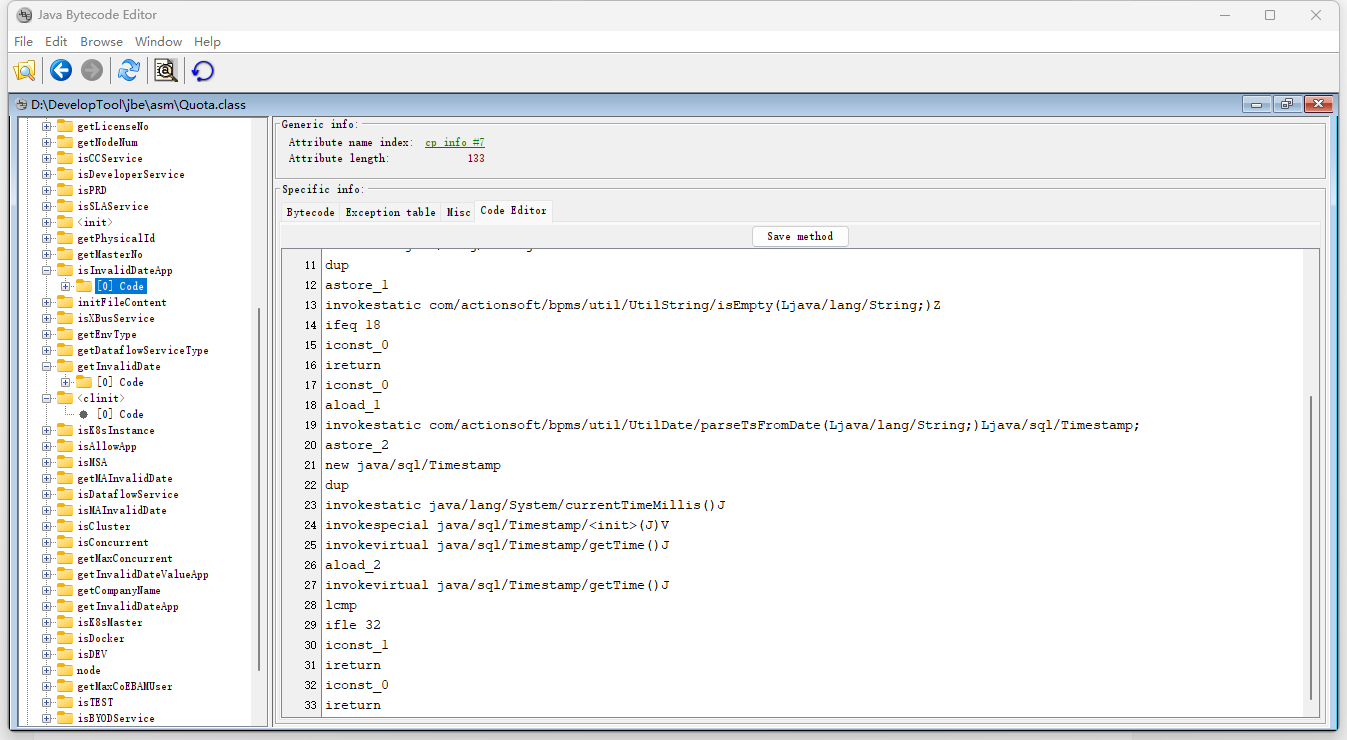The width and height of the screenshot is (1347, 740).
Task: Expand the Code node under getInvalidDate
Action: tap(66, 382)
